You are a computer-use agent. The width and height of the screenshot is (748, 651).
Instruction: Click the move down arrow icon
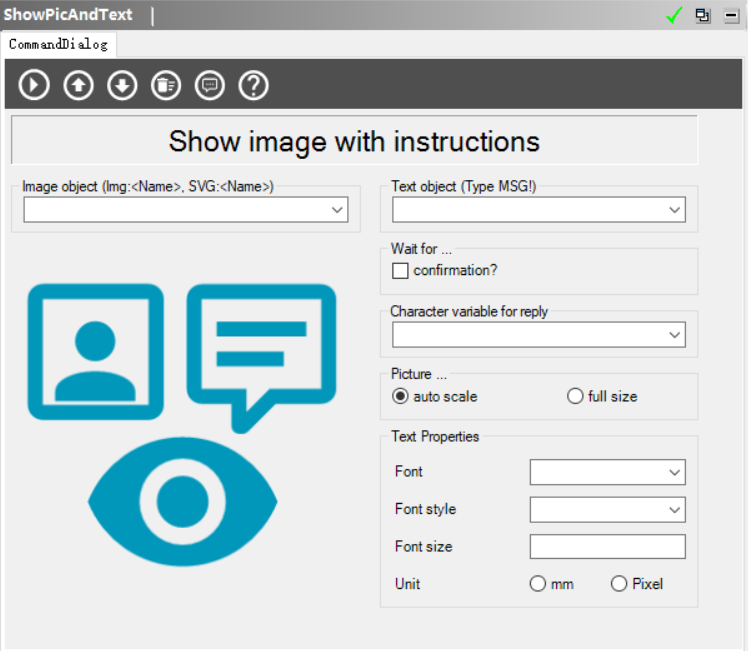point(122,85)
